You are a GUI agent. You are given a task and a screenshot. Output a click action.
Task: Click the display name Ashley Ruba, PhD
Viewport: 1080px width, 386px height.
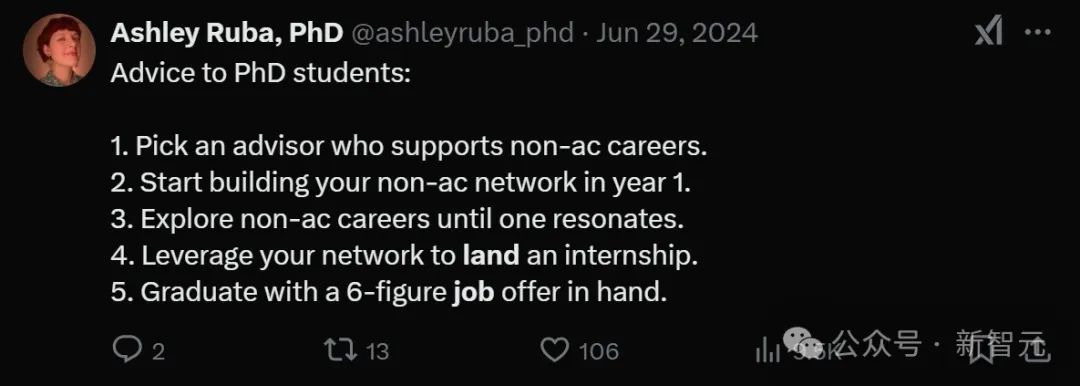click(x=227, y=33)
